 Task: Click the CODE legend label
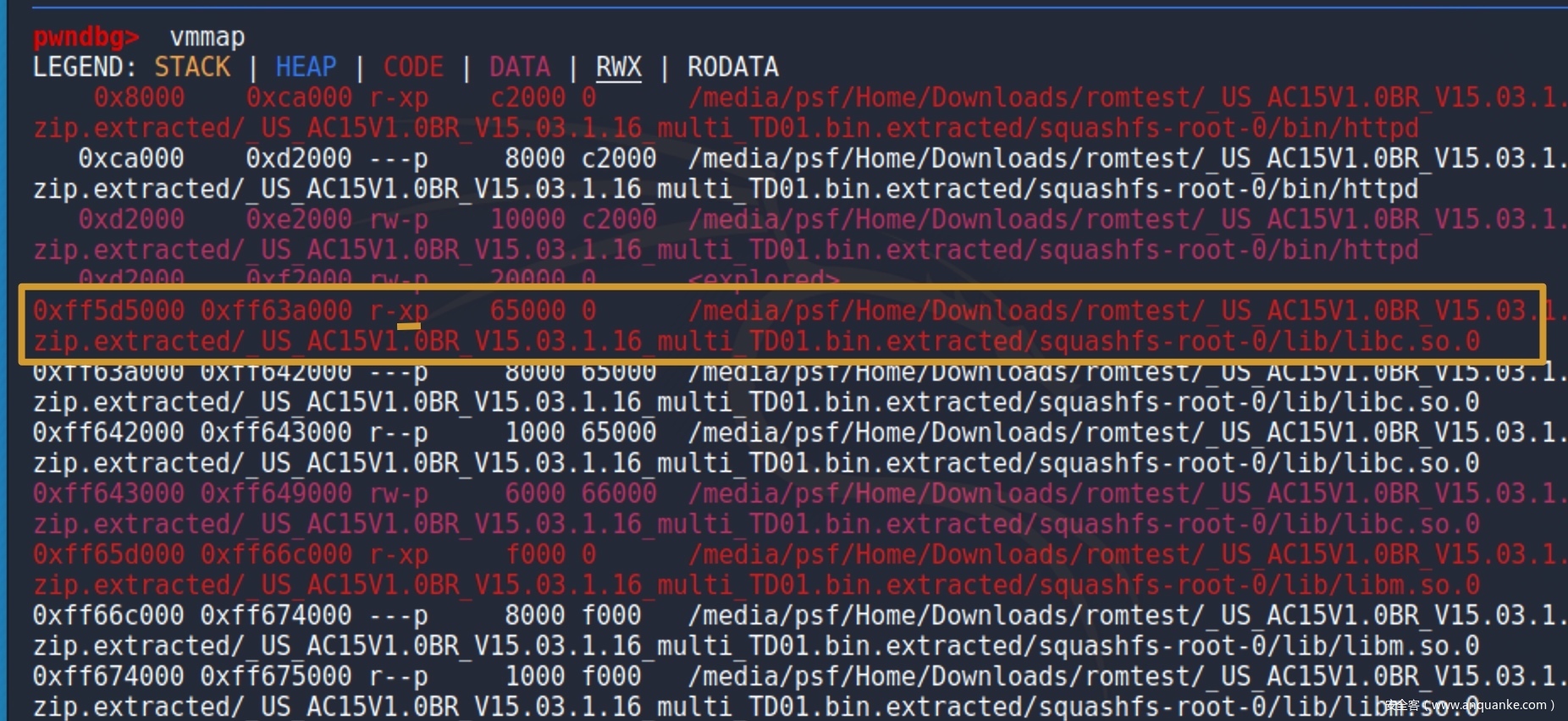(413, 68)
